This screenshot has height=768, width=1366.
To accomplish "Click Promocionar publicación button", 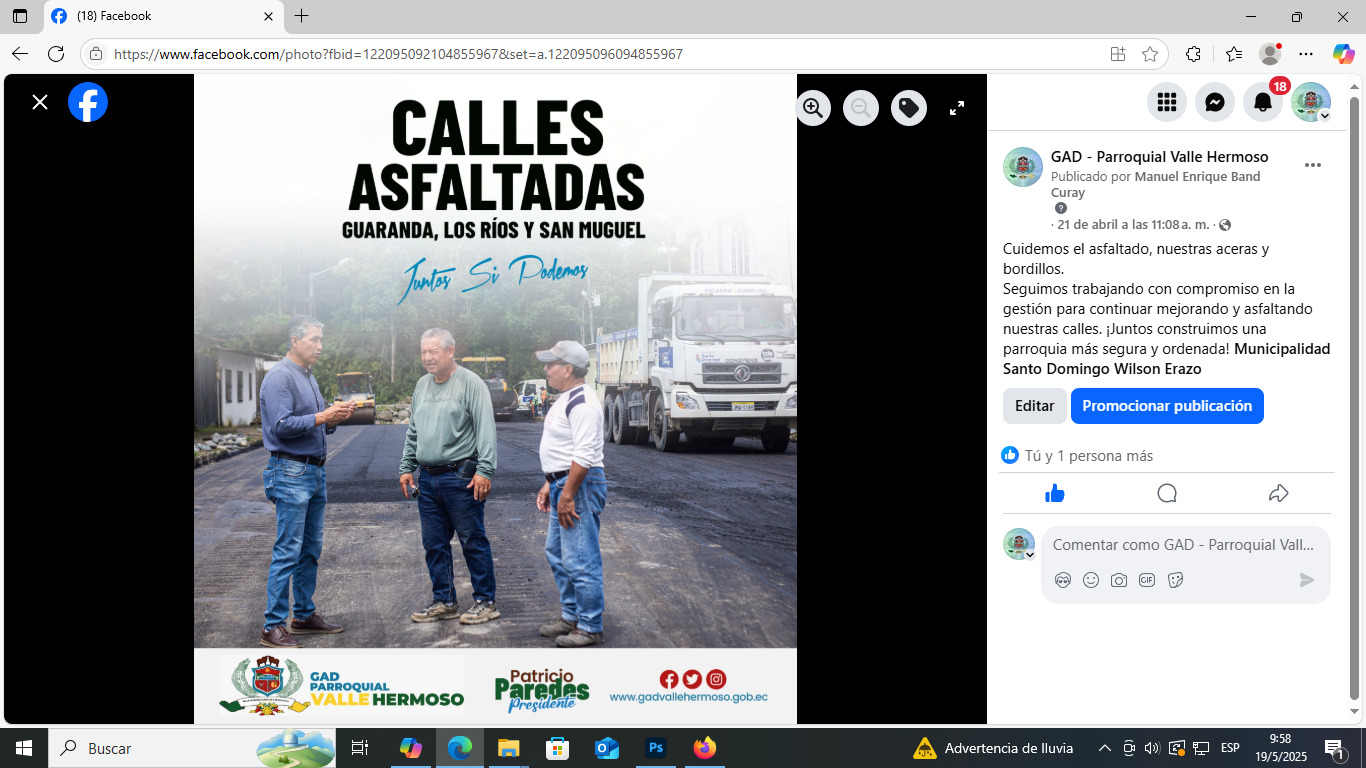I will click(1167, 406).
